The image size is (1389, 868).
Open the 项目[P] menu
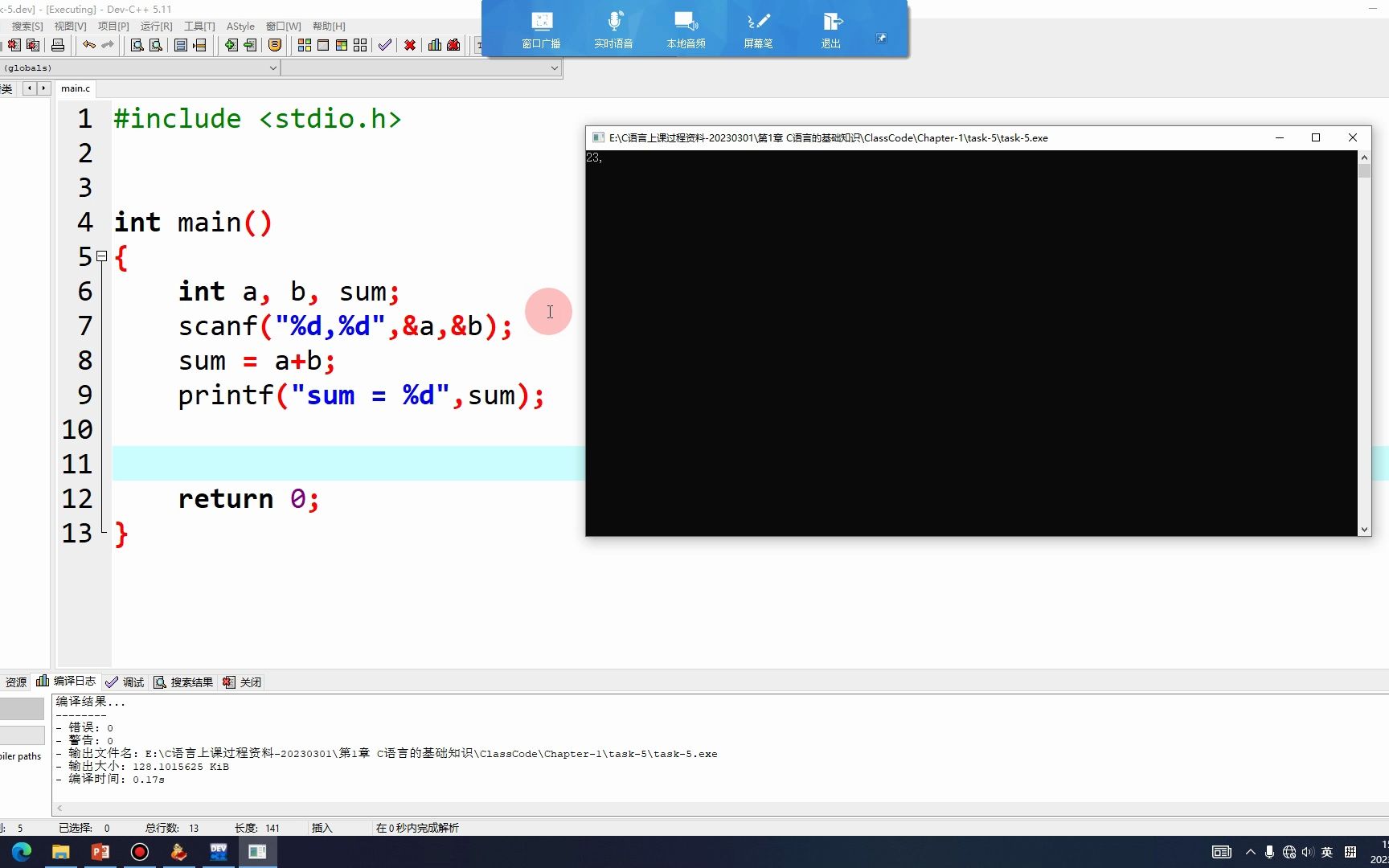113,27
